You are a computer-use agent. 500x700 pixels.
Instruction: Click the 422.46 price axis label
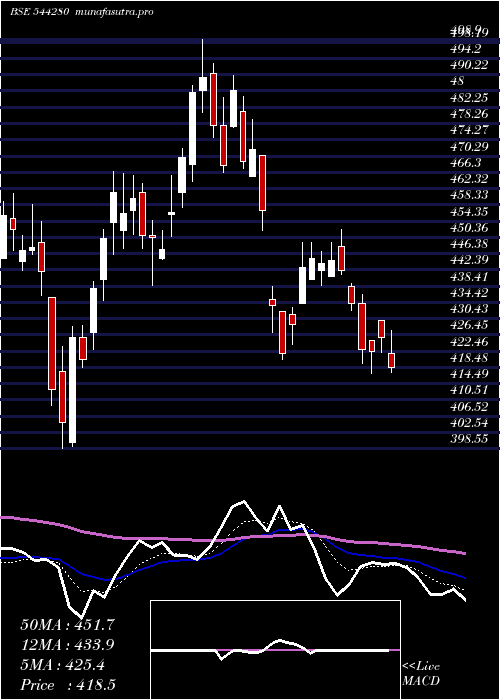pyautogui.click(x=469, y=342)
